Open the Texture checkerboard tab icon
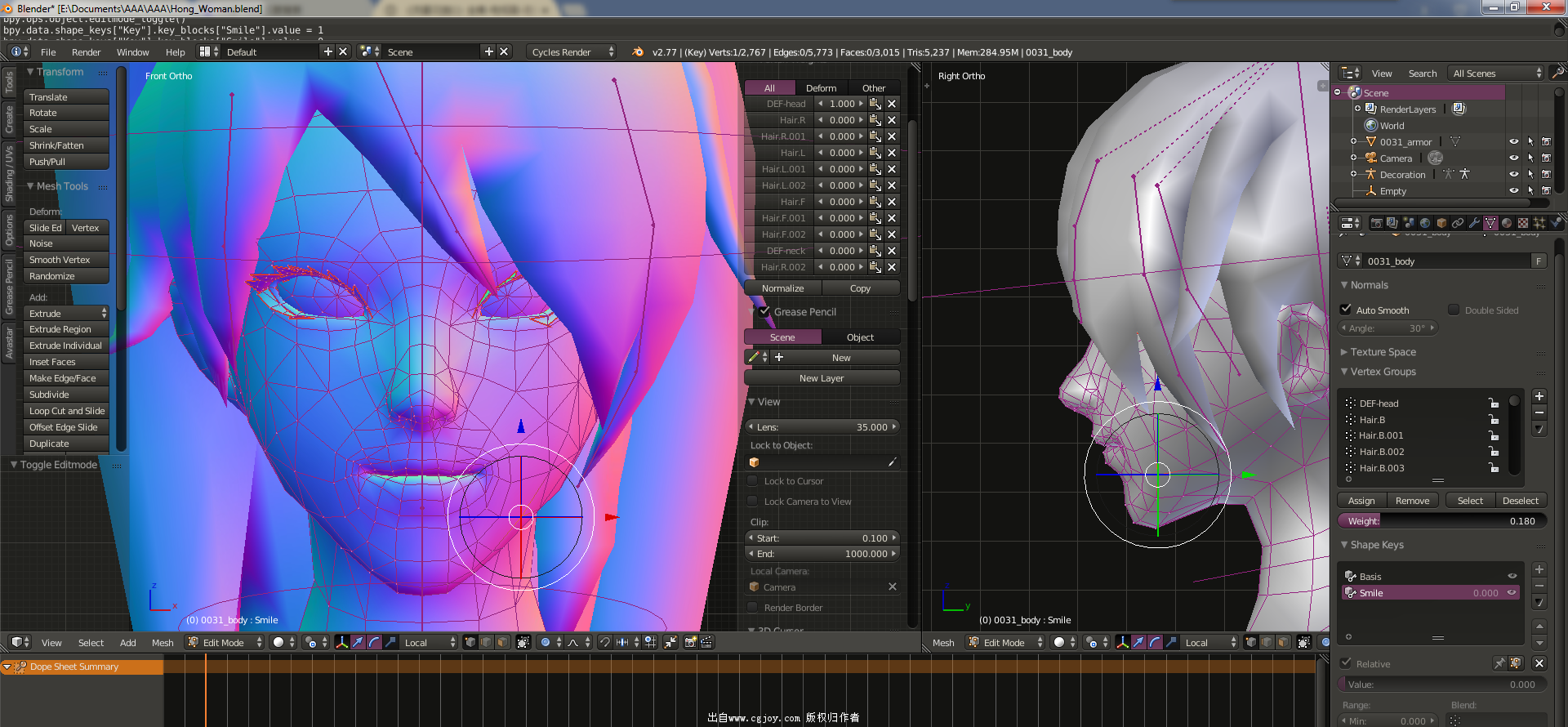 coord(1523,222)
